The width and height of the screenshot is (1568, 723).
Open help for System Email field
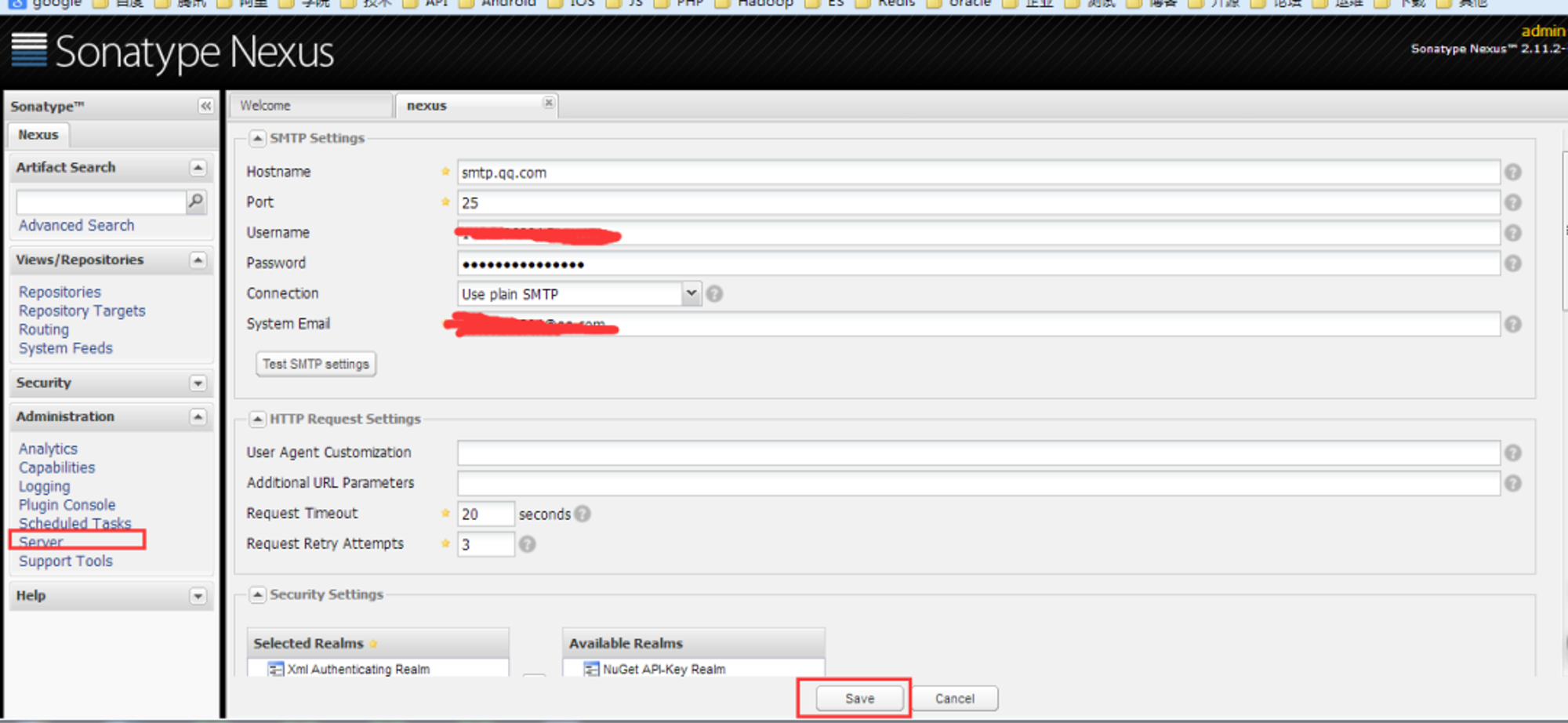pyautogui.click(x=1513, y=324)
